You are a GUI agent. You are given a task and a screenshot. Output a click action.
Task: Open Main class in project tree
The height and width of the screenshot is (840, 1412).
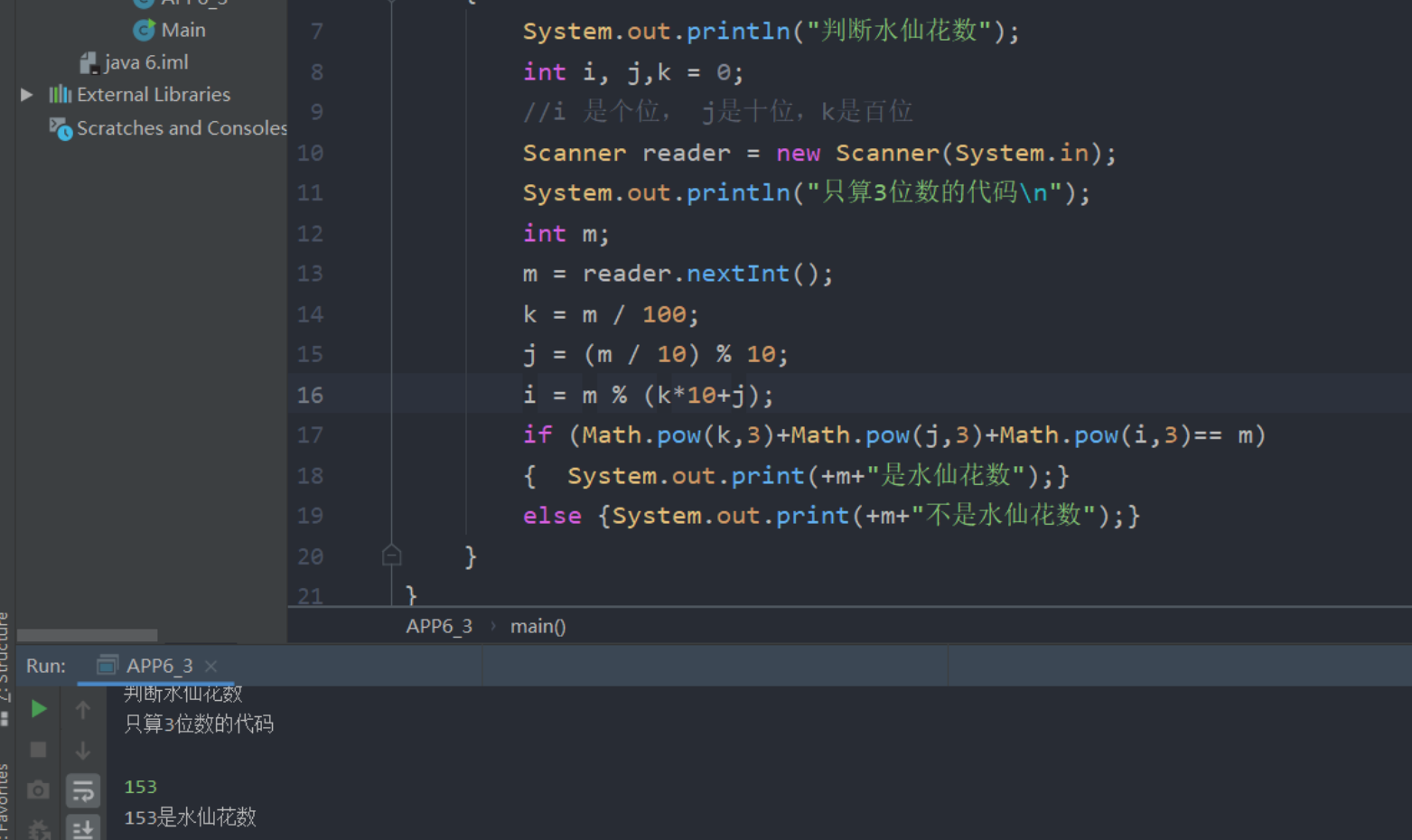183,30
